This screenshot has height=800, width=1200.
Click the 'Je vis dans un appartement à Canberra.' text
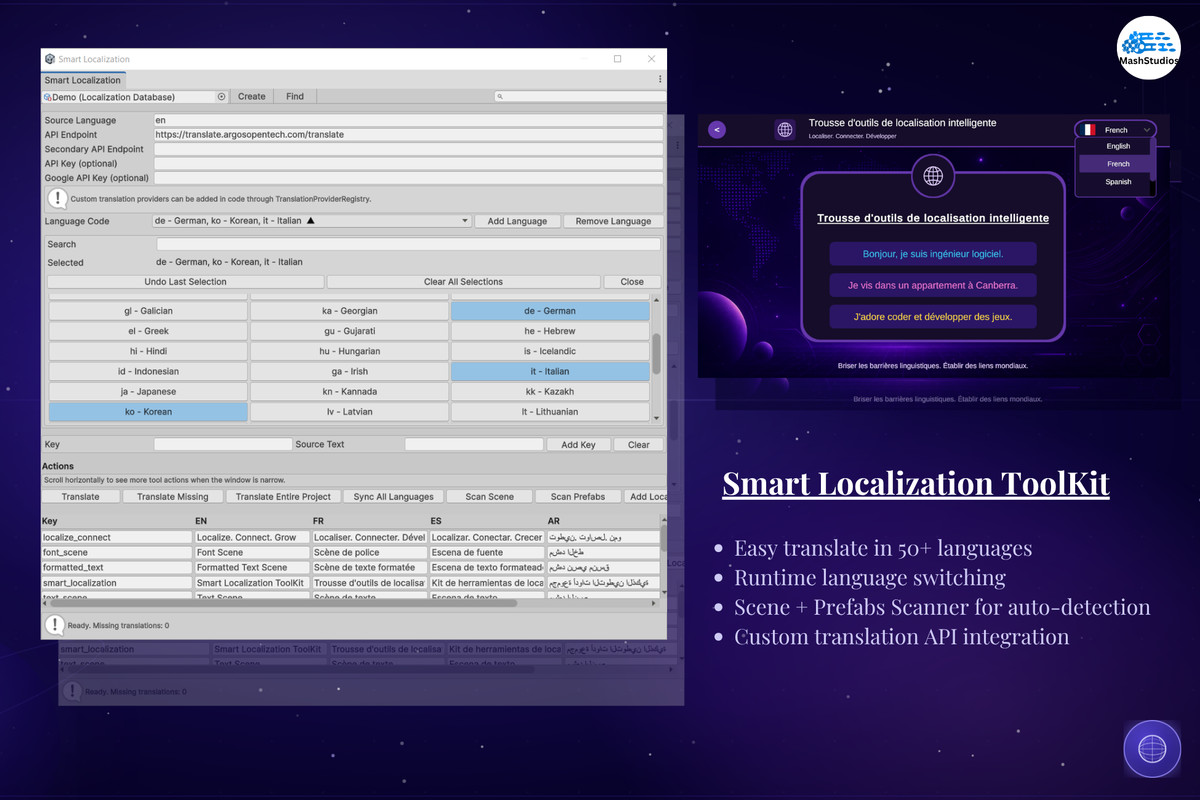(933, 285)
